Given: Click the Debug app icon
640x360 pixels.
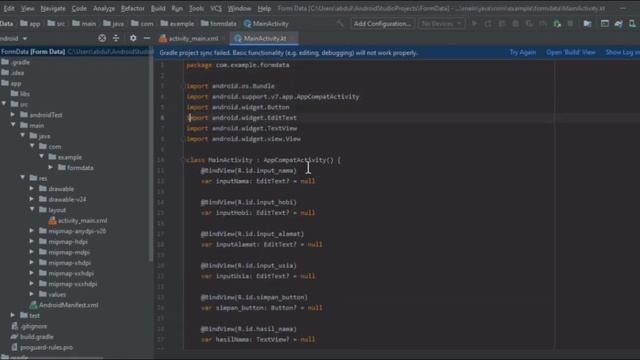Looking at the screenshot, I should tap(516, 24).
